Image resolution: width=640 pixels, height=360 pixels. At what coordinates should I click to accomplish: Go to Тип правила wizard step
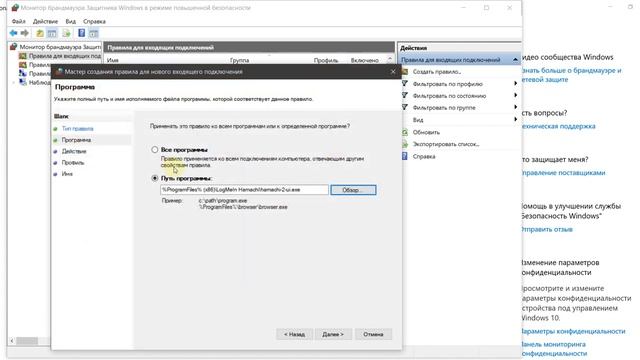[x=78, y=129]
